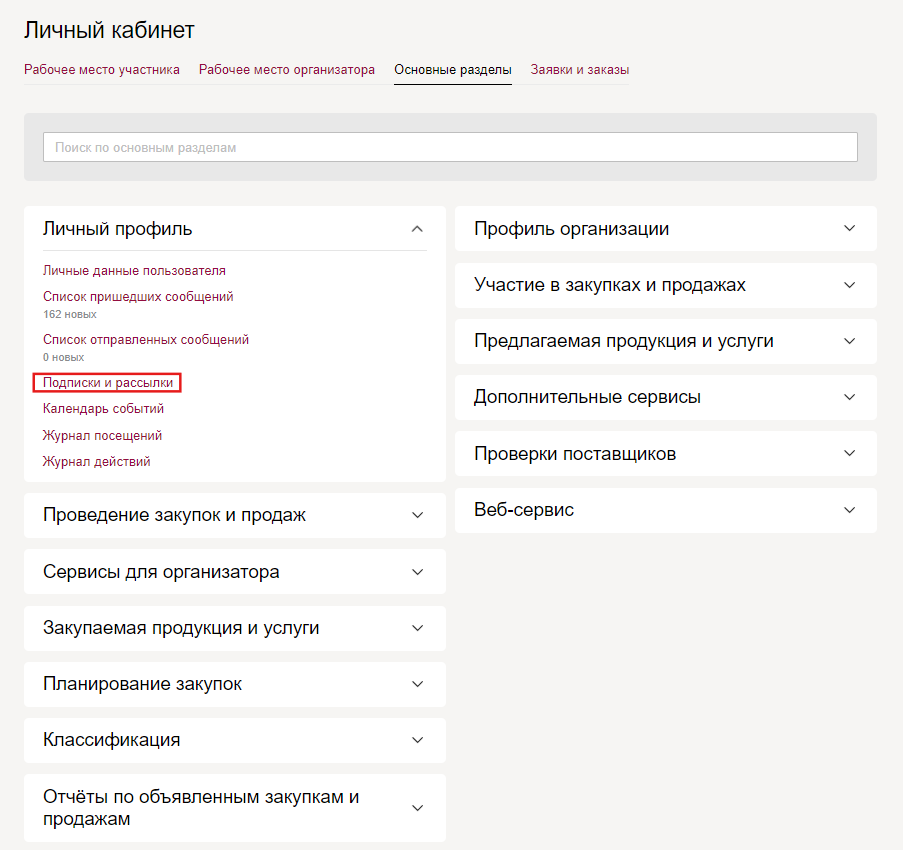Expand Предлагаемая продукция и услуги section
Viewport: 903px width, 850px height.
[849, 341]
